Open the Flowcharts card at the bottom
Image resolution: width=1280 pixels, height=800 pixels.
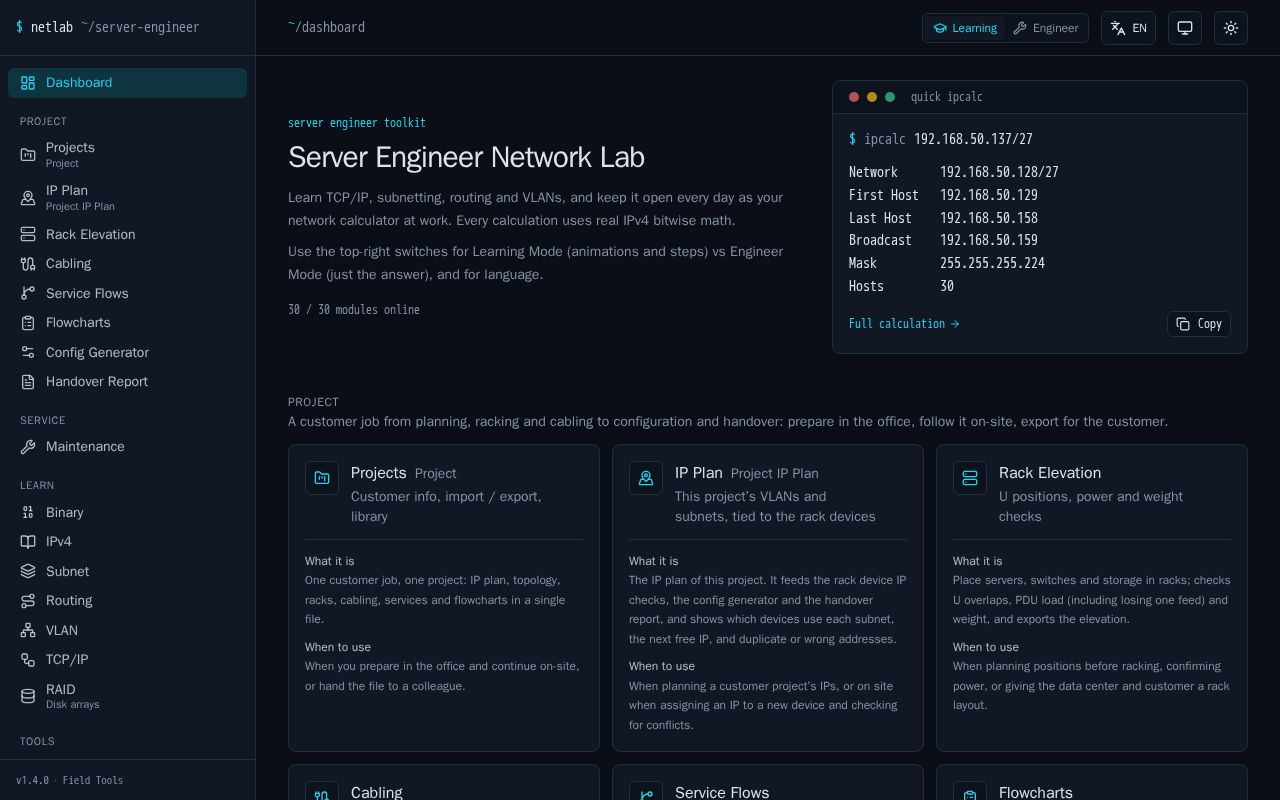1092,782
